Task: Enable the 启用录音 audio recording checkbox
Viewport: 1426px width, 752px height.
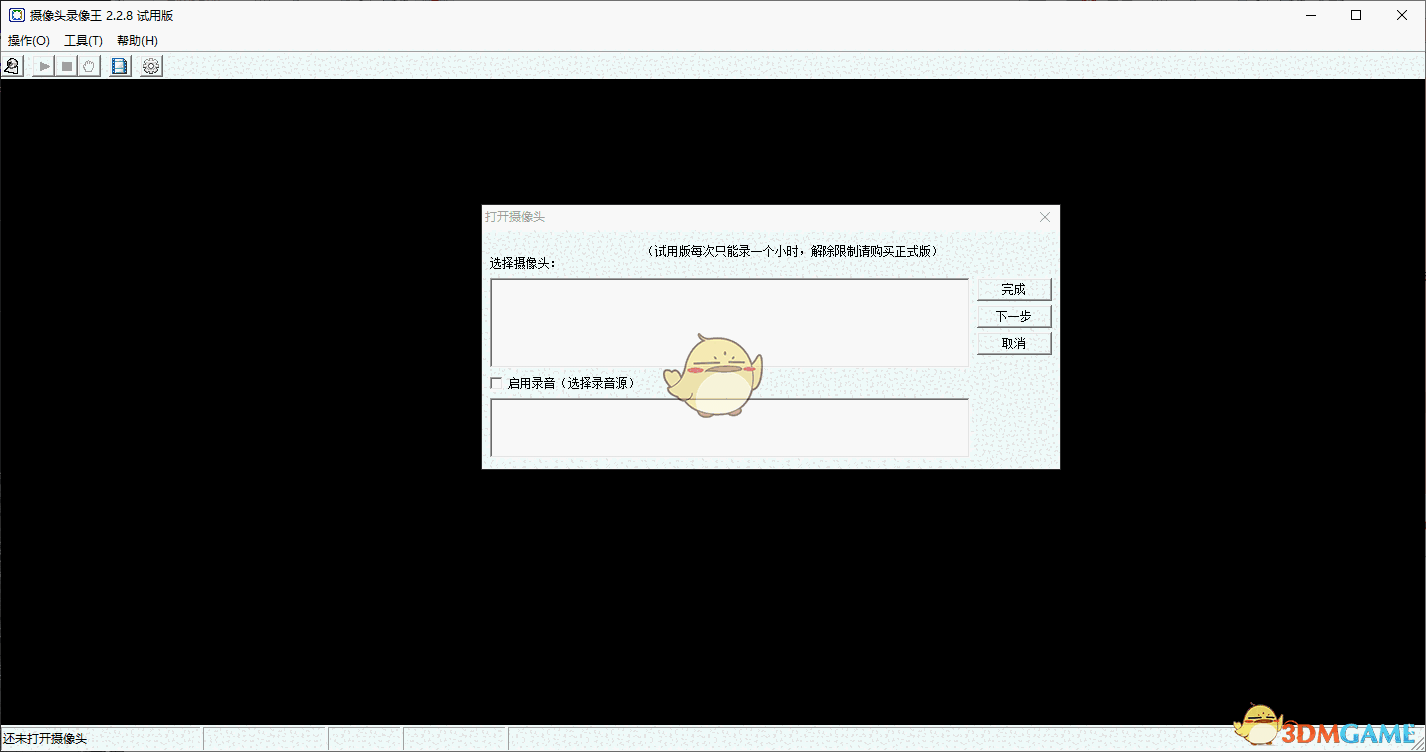Action: [x=497, y=383]
